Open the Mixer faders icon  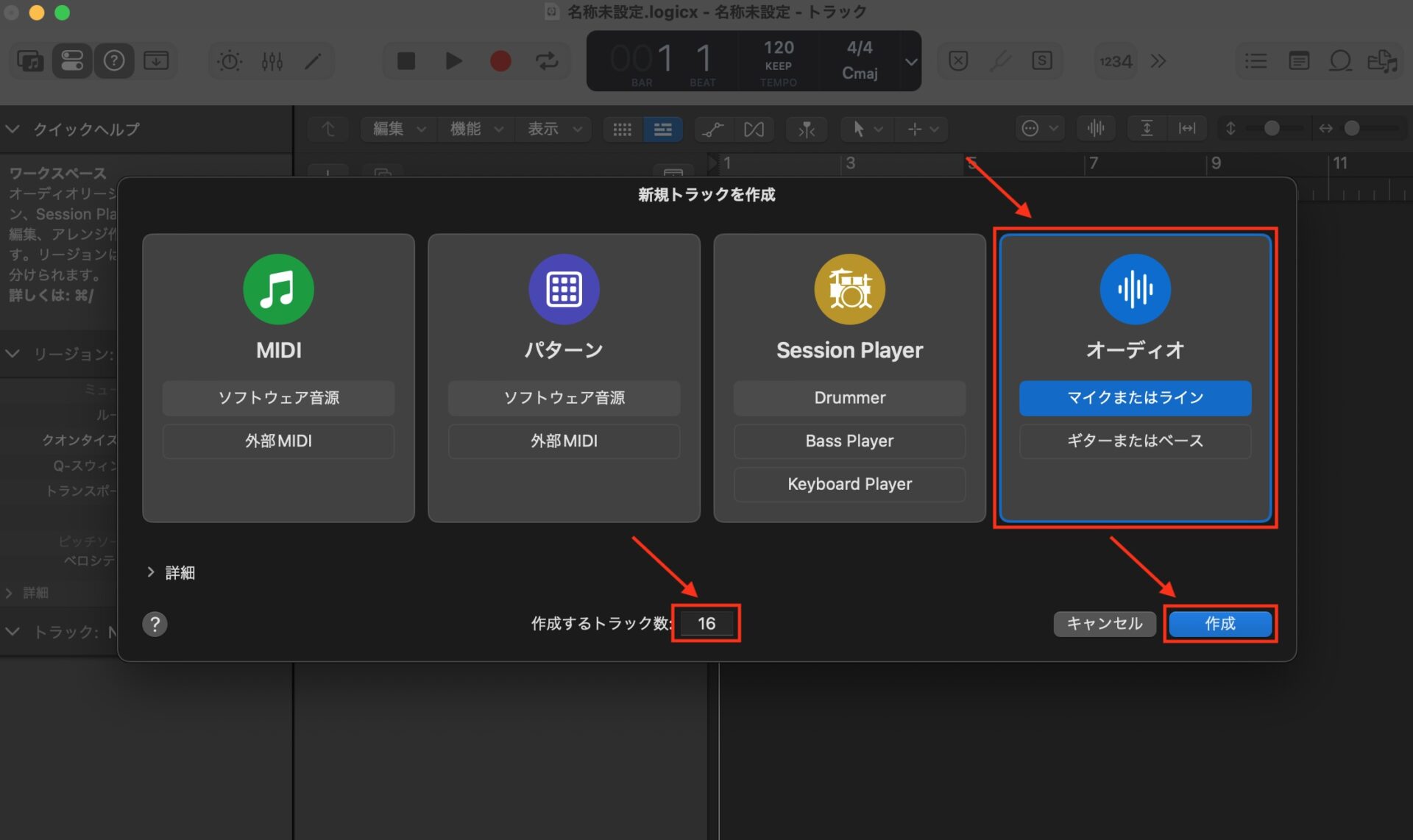pos(272,61)
